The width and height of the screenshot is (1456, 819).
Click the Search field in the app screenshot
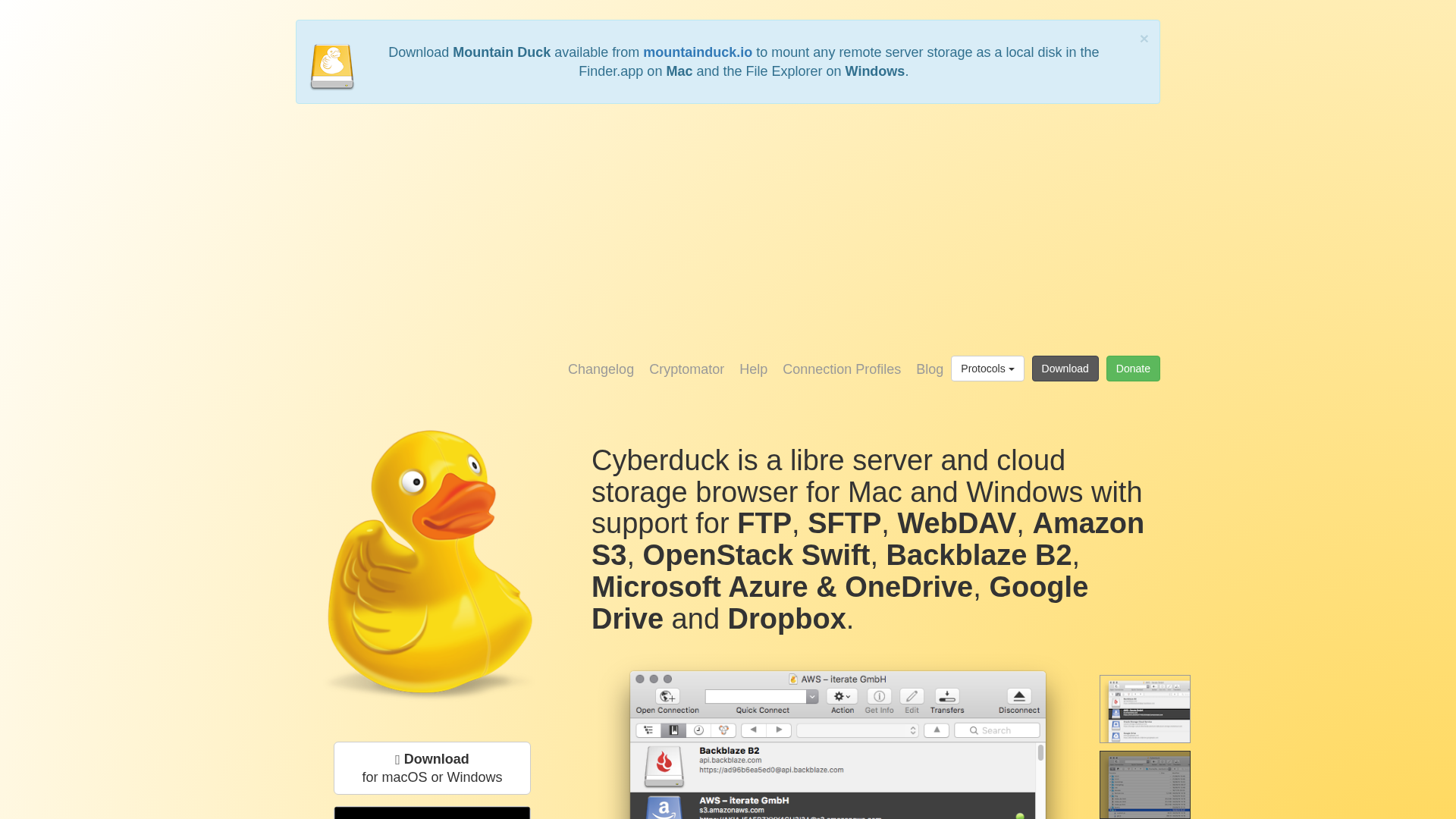coord(997,730)
